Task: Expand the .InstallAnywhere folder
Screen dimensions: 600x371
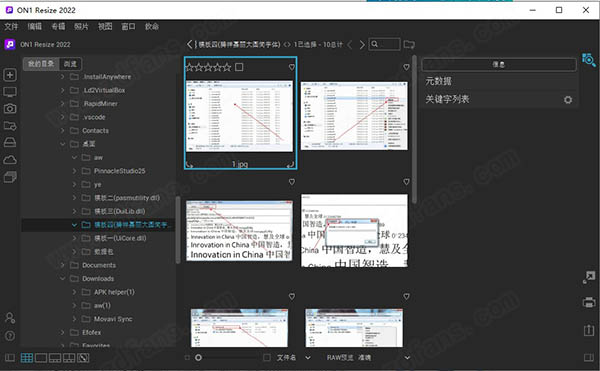Action: point(62,77)
